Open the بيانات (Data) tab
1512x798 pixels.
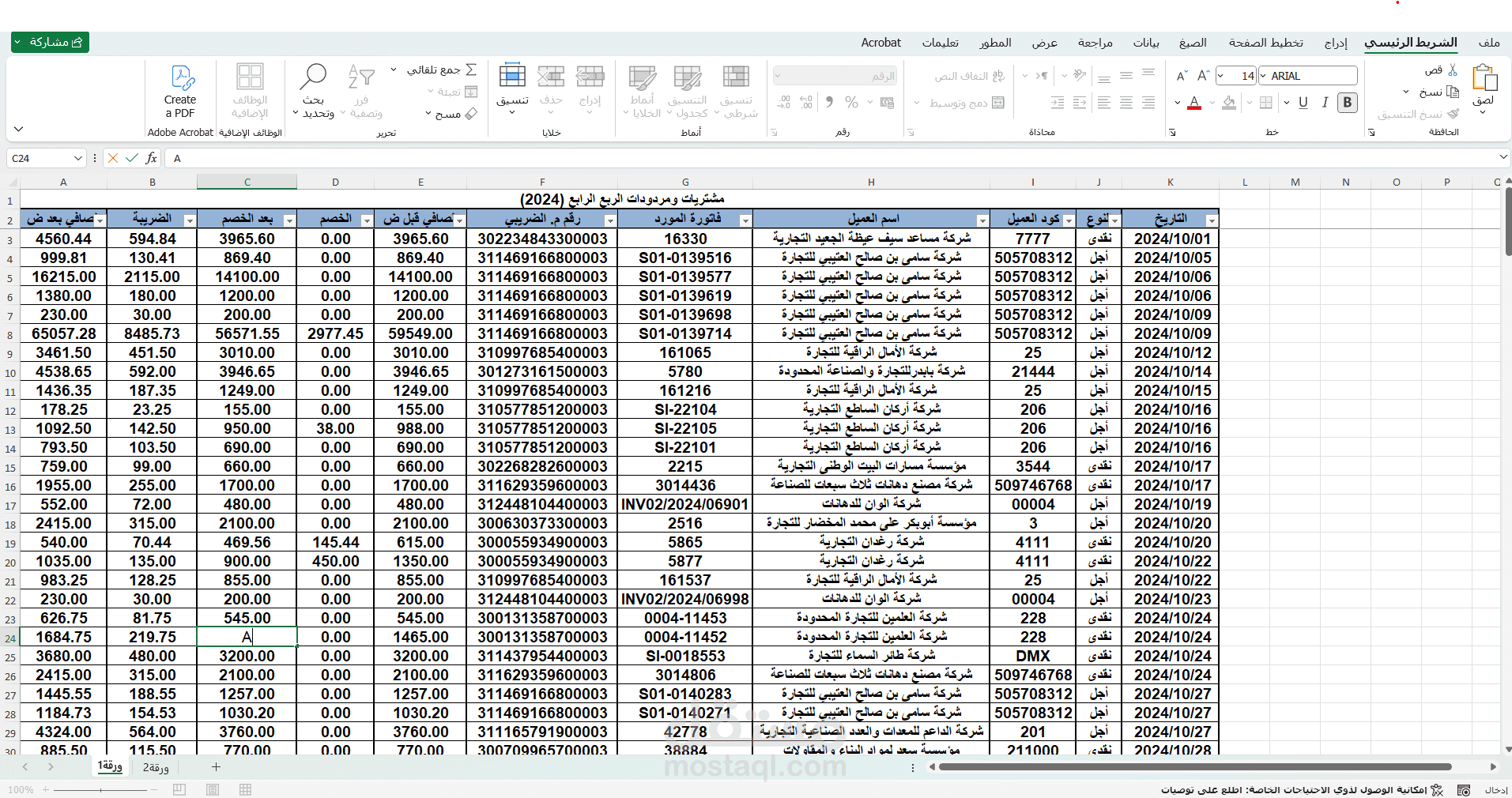tap(1146, 43)
